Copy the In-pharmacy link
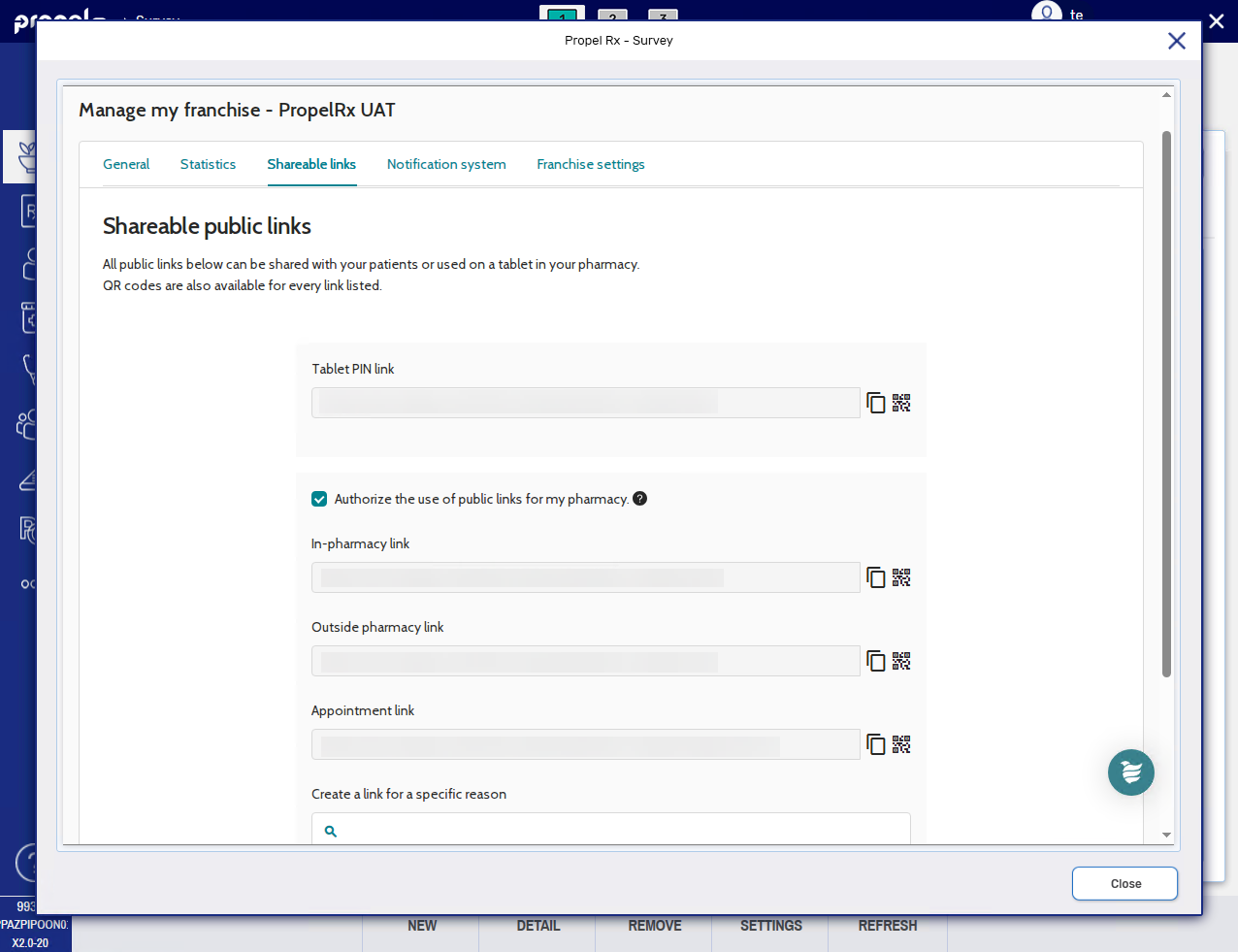The width and height of the screenshot is (1238, 952). coord(875,577)
